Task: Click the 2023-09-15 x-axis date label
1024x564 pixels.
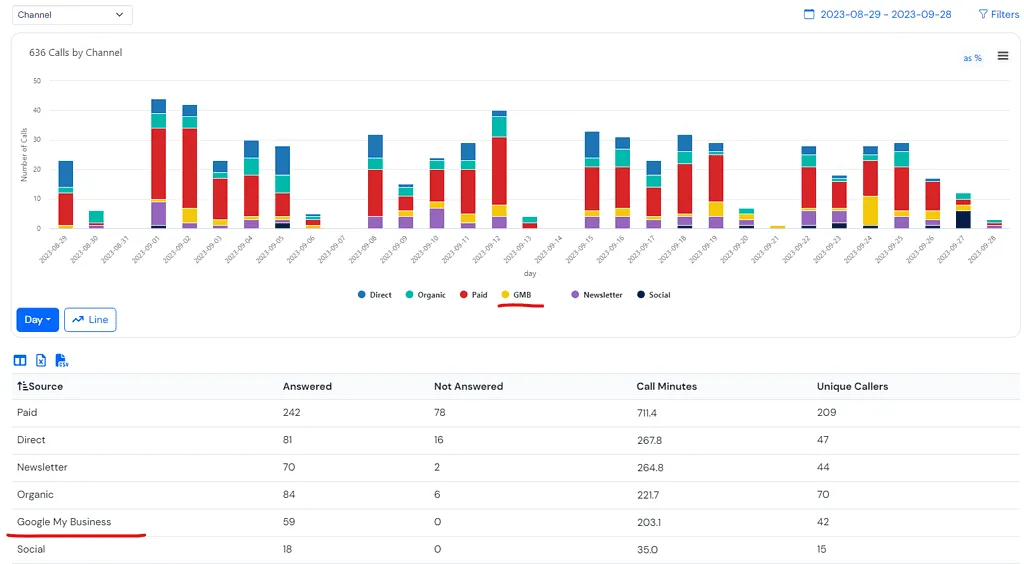Action: (580, 249)
